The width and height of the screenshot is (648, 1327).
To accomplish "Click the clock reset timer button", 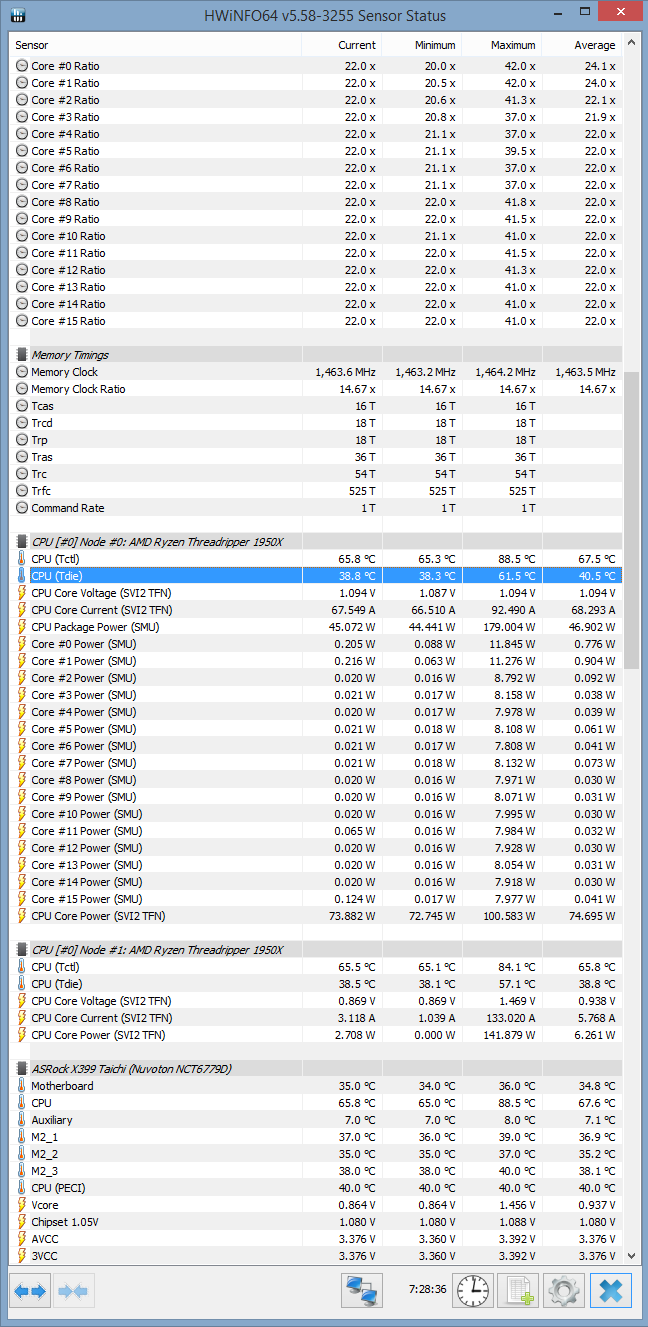I will click(473, 1291).
